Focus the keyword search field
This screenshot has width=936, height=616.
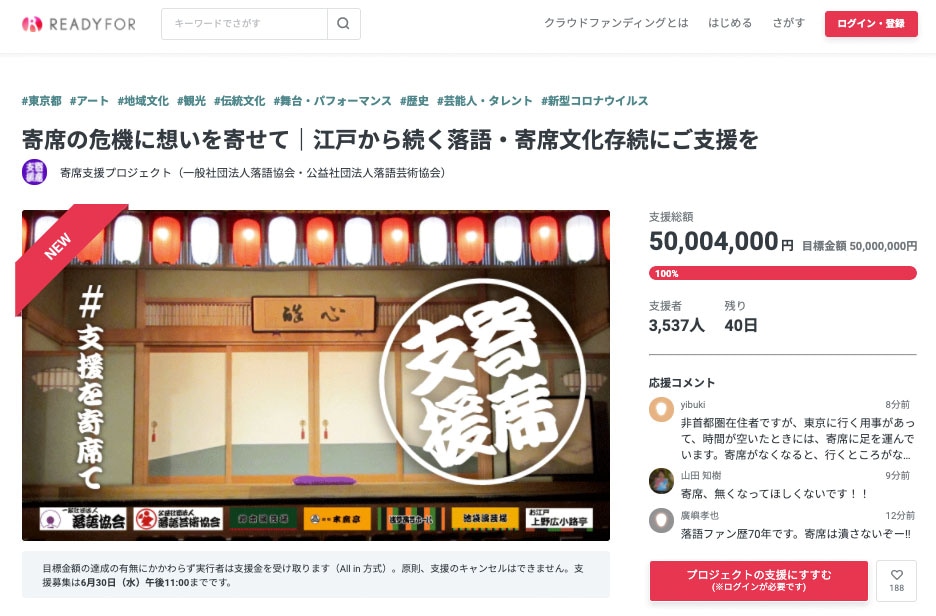(244, 24)
